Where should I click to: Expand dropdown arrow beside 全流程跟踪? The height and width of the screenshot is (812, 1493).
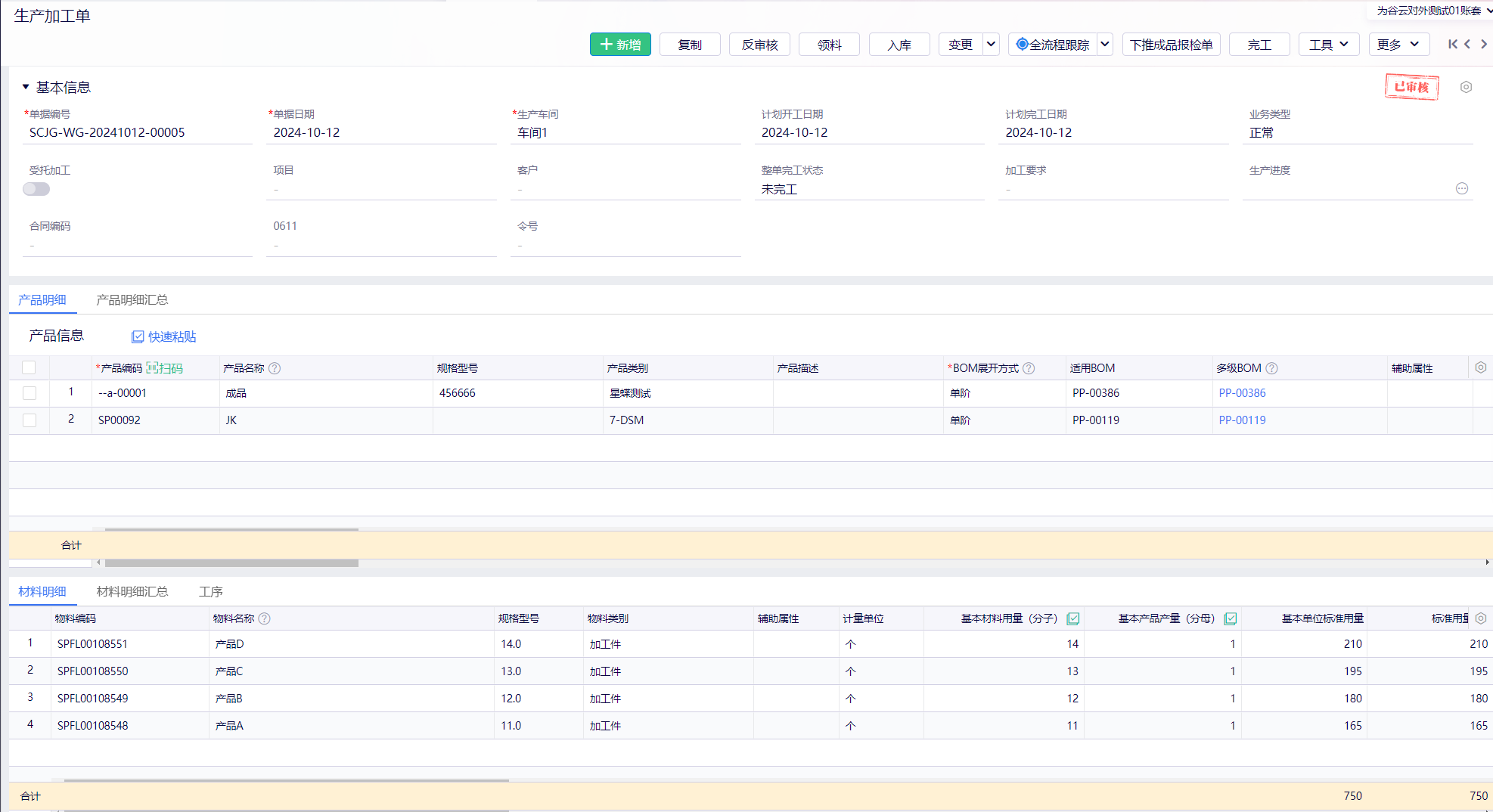(x=1105, y=45)
